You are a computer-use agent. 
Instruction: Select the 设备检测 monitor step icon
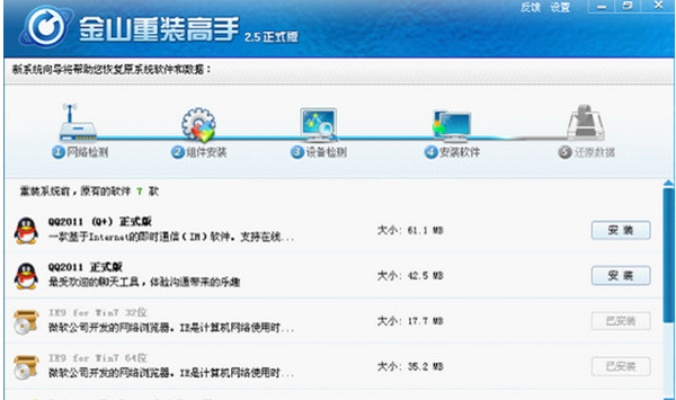(x=319, y=124)
